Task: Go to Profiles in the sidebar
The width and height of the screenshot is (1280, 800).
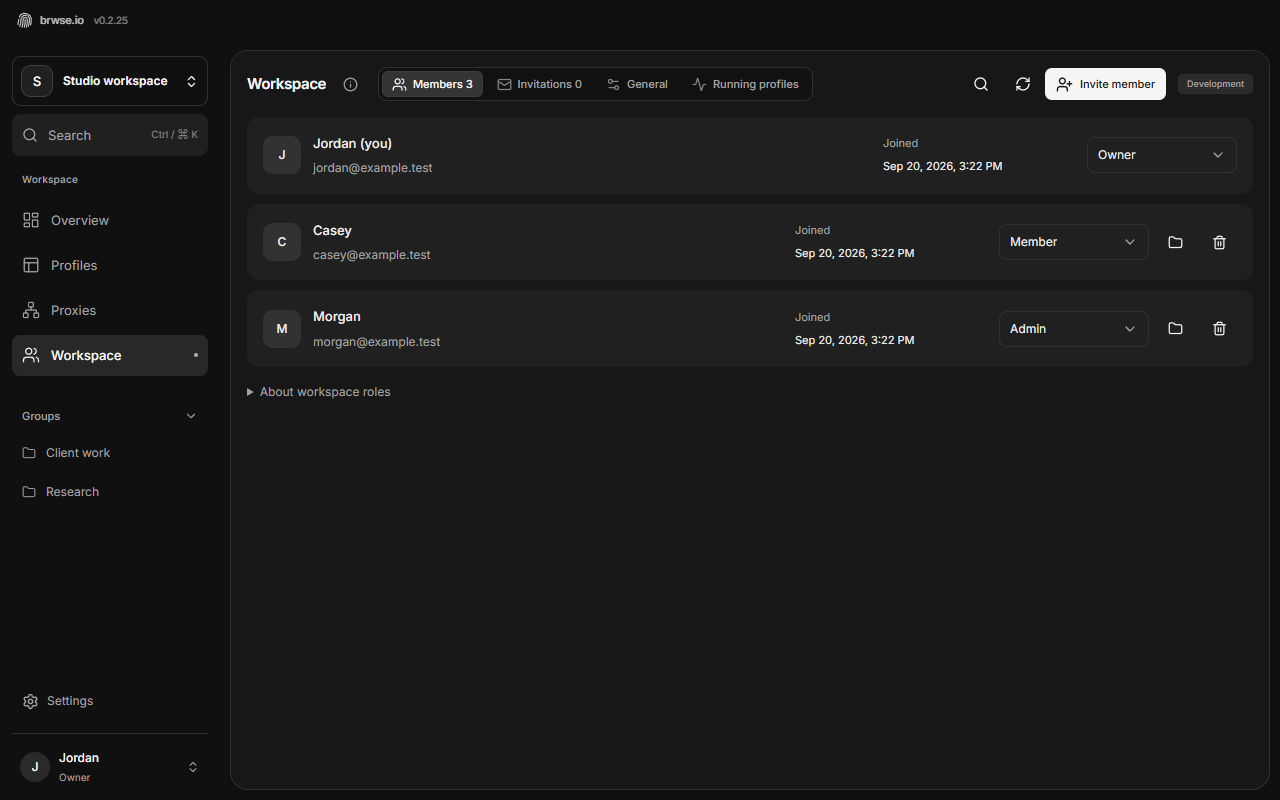Action: tap(110, 265)
